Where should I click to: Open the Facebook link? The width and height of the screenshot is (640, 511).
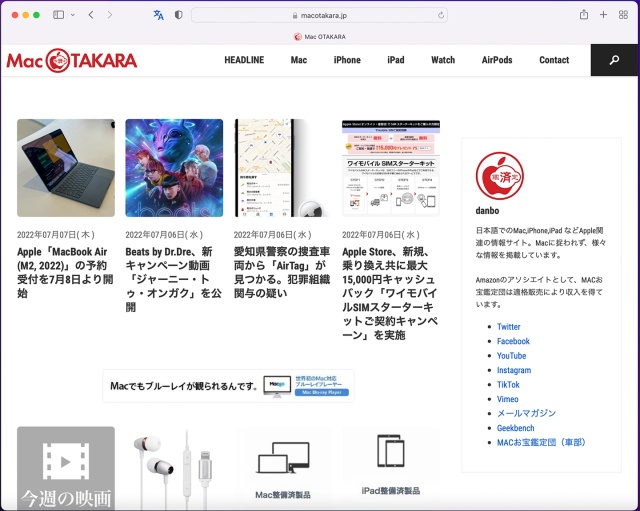tap(513, 341)
